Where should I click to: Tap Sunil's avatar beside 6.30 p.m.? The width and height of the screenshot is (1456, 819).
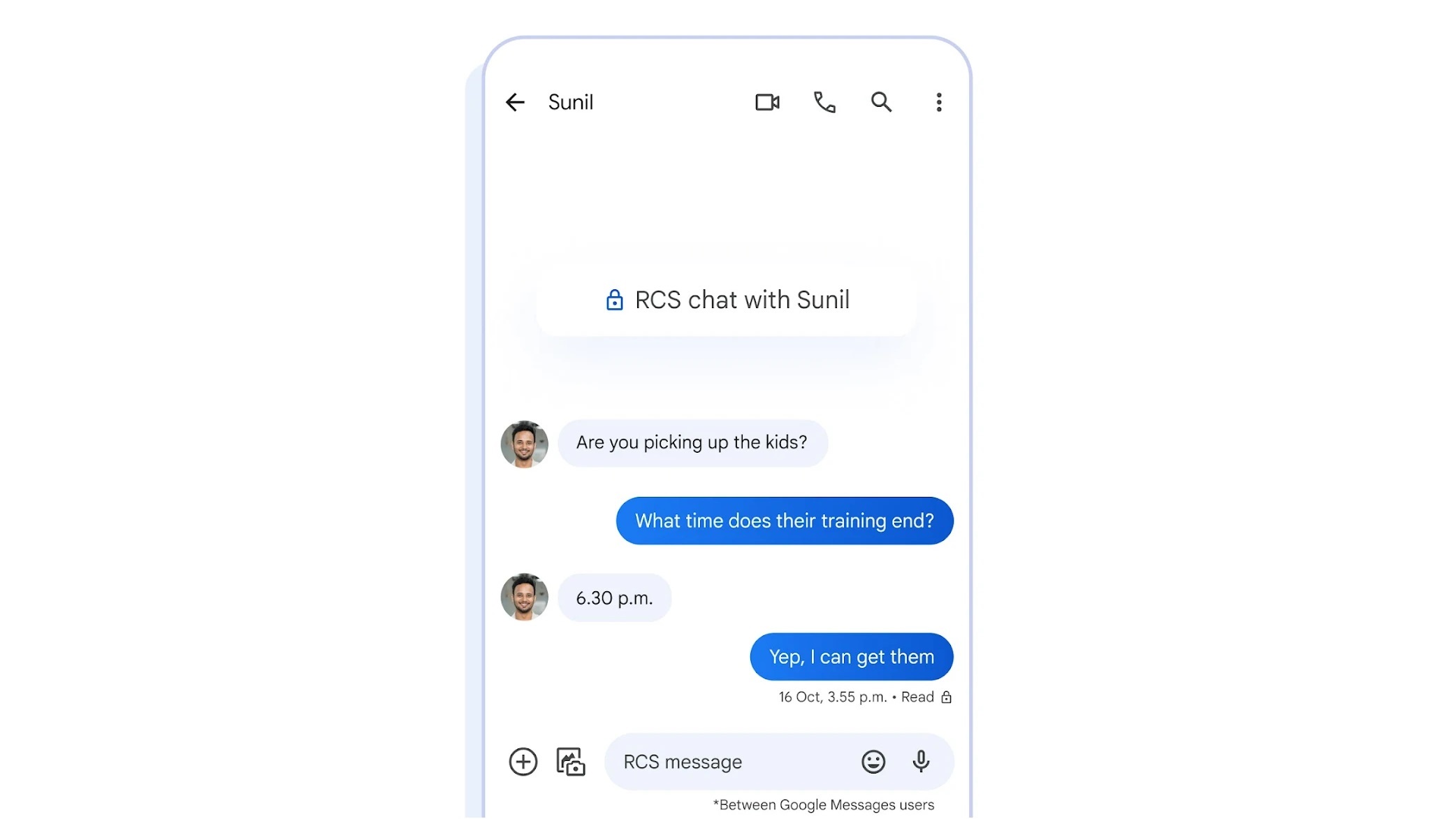(525, 597)
